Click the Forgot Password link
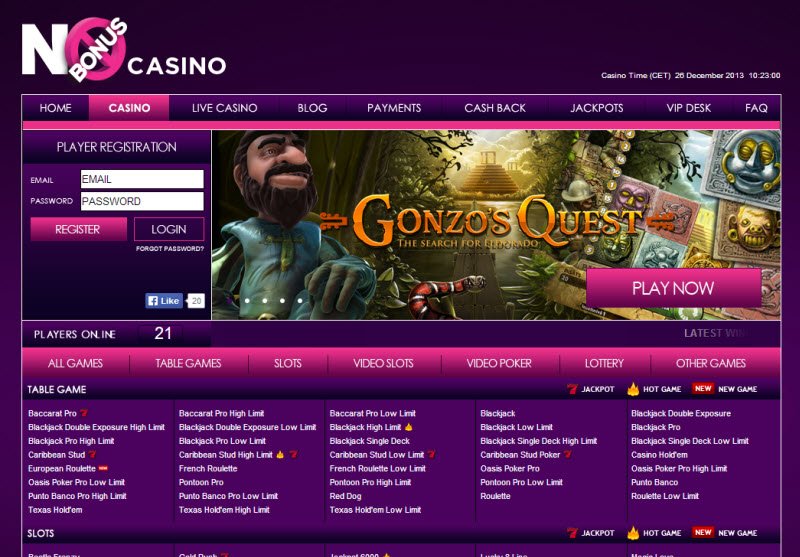 tap(170, 249)
